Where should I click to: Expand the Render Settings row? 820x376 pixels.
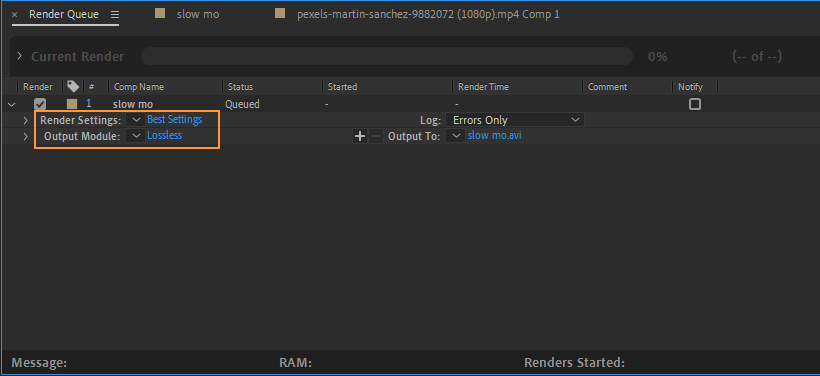tap(25, 121)
